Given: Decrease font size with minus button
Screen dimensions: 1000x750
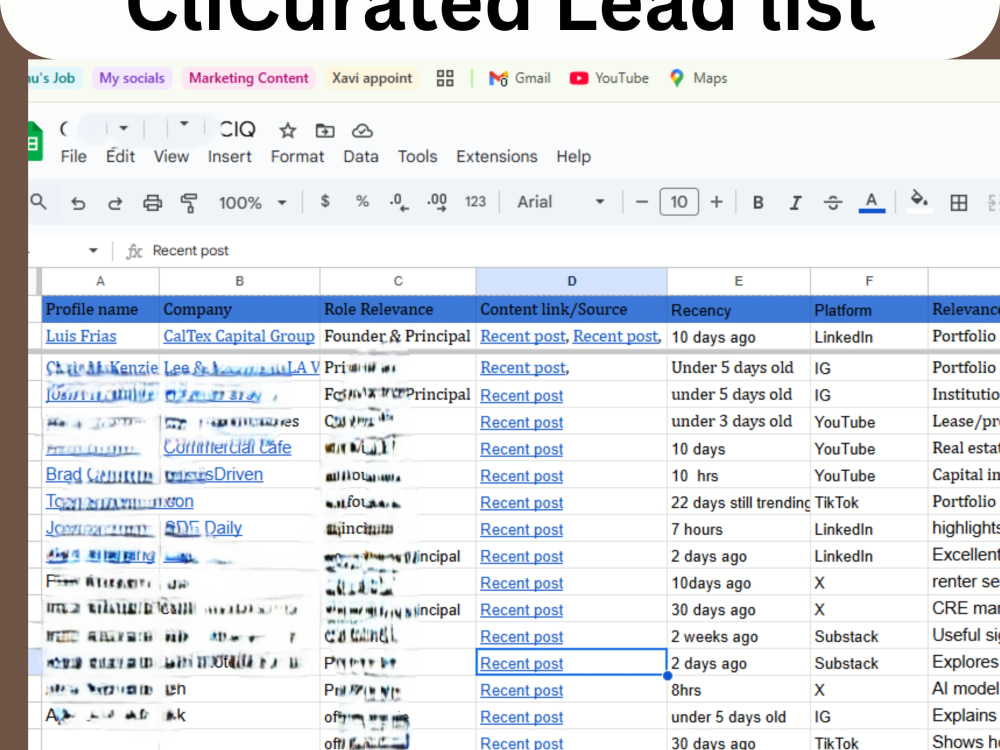Looking at the screenshot, I should pyautogui.click(x=642, y=202).
